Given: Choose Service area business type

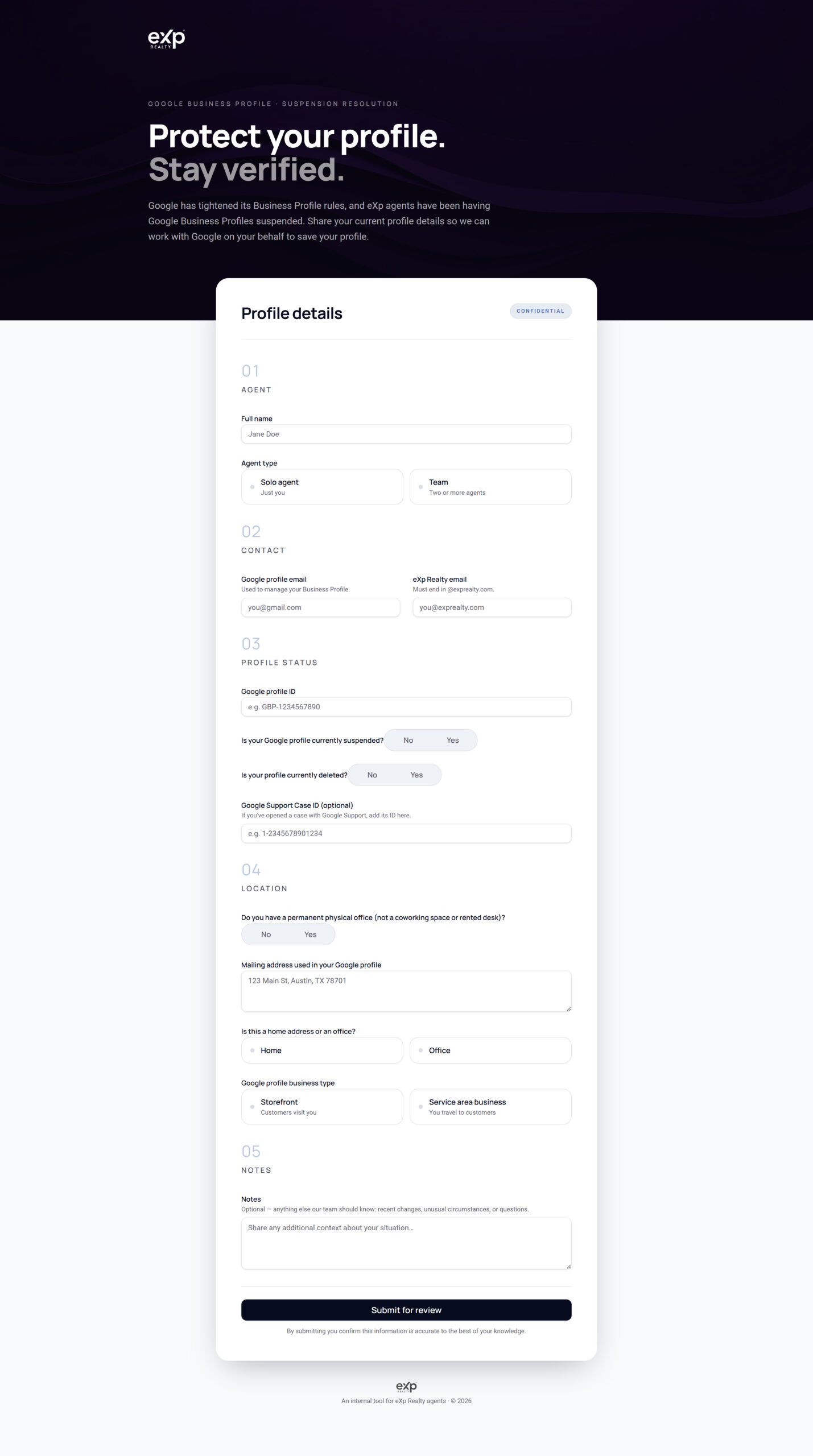Looking at the screenshot, I should pos(490,1107).
